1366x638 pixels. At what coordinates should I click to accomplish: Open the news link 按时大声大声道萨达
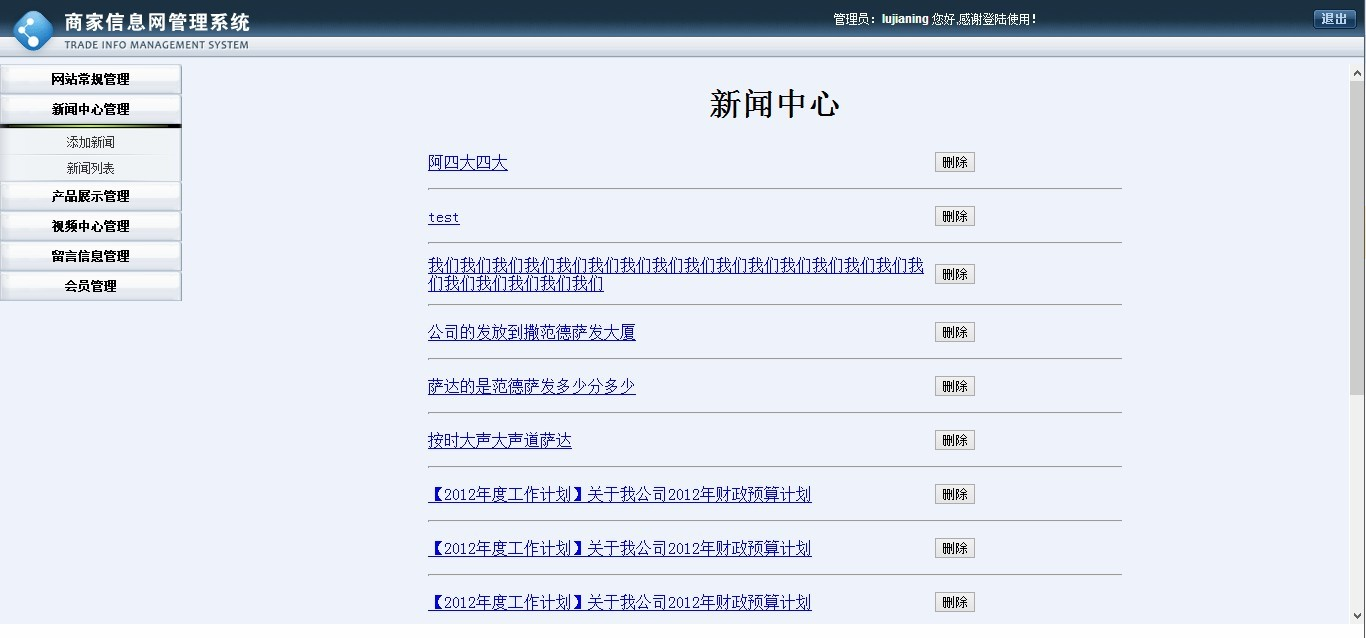pyautogui.click(x=500, y=440)
